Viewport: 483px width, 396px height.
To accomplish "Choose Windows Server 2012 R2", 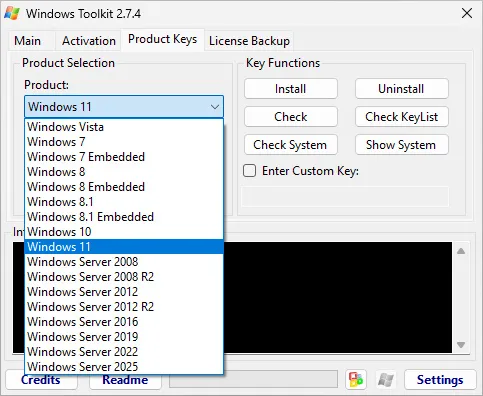I will (x=124, y=307).
